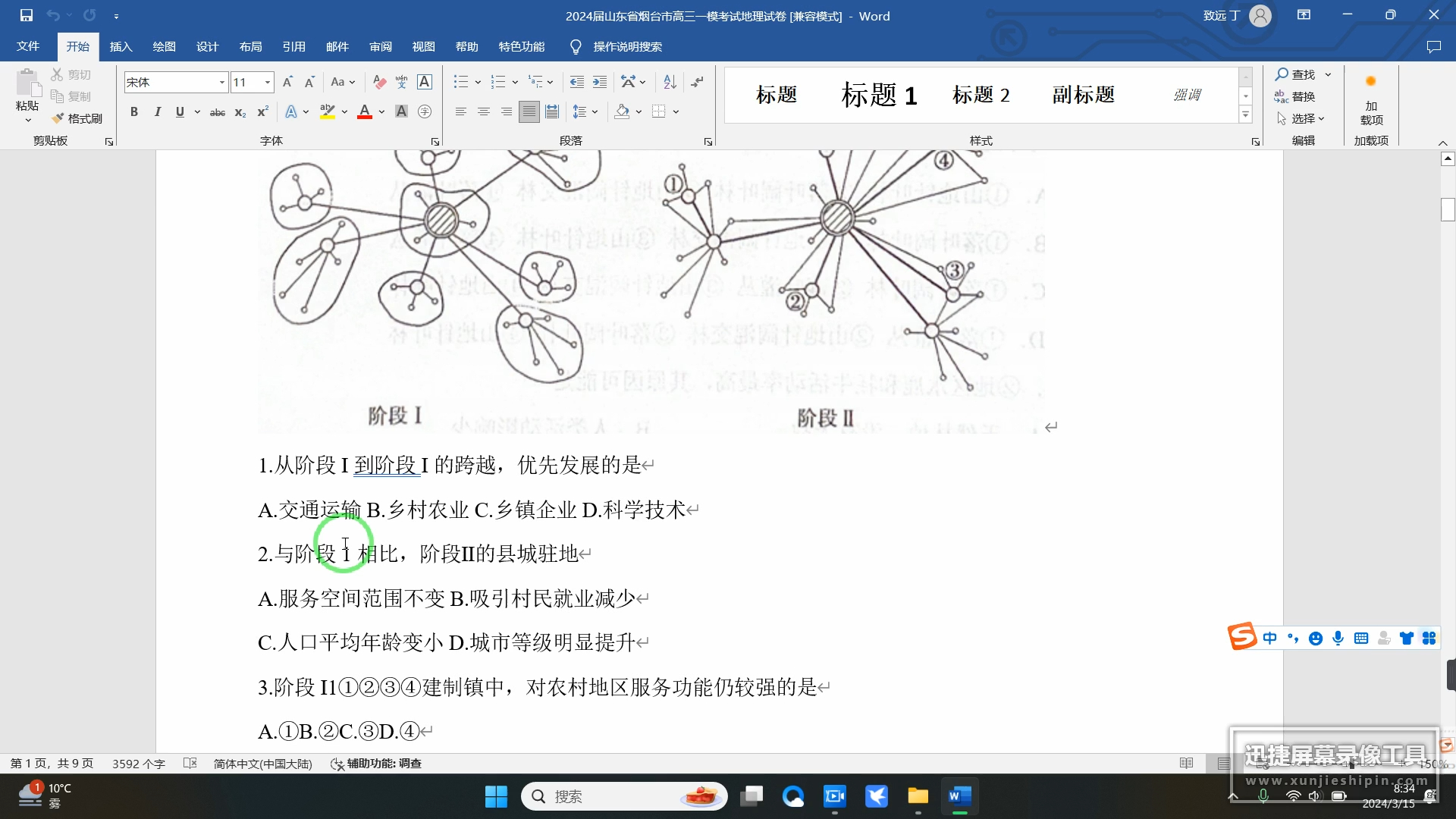The width and height of the screenshot is (1456, 819).
Task: Click the Tell Me search (操作说明搜索)
Action: [x=616, y=47]
